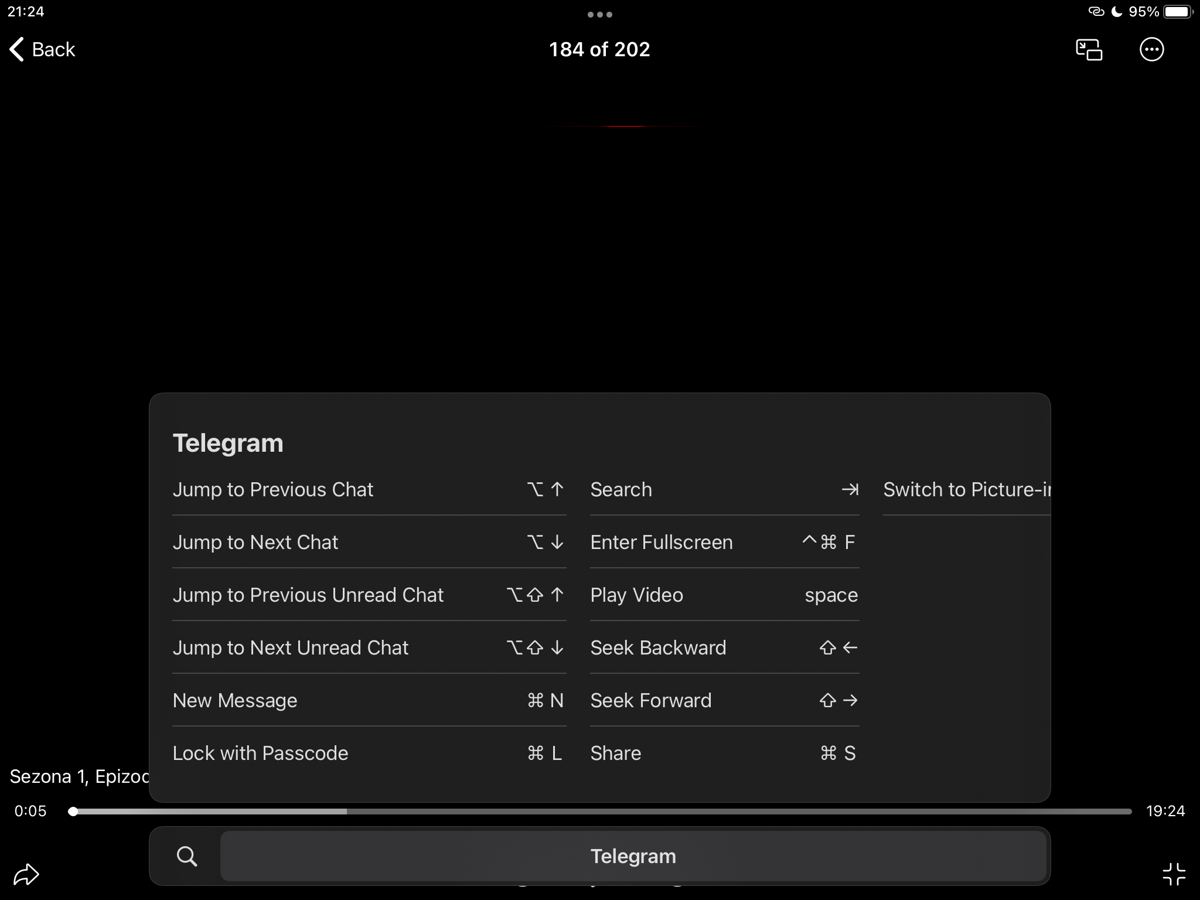This screenshot has height=900, width=1200.
Task: Choose Lock with Passcode shortcut
Action: 369,753
